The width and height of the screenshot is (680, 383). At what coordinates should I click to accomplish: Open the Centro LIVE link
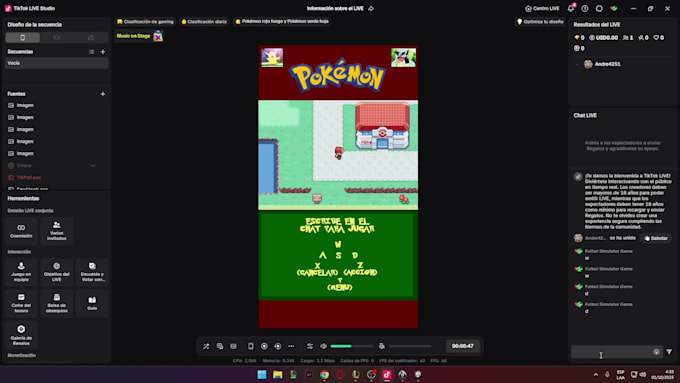tap(542, 8)
